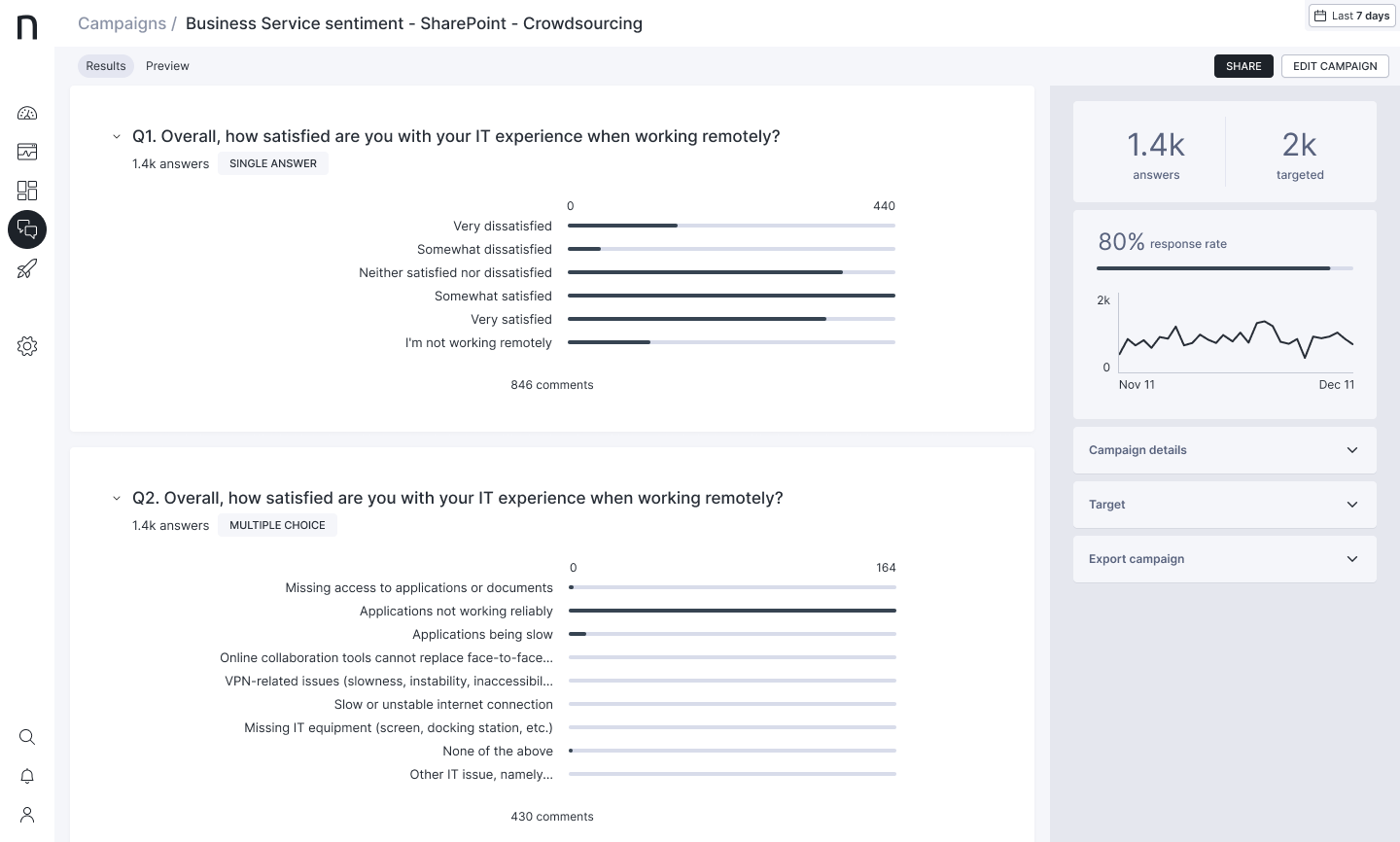Open the settings gear icon

[x=27, y=346]
